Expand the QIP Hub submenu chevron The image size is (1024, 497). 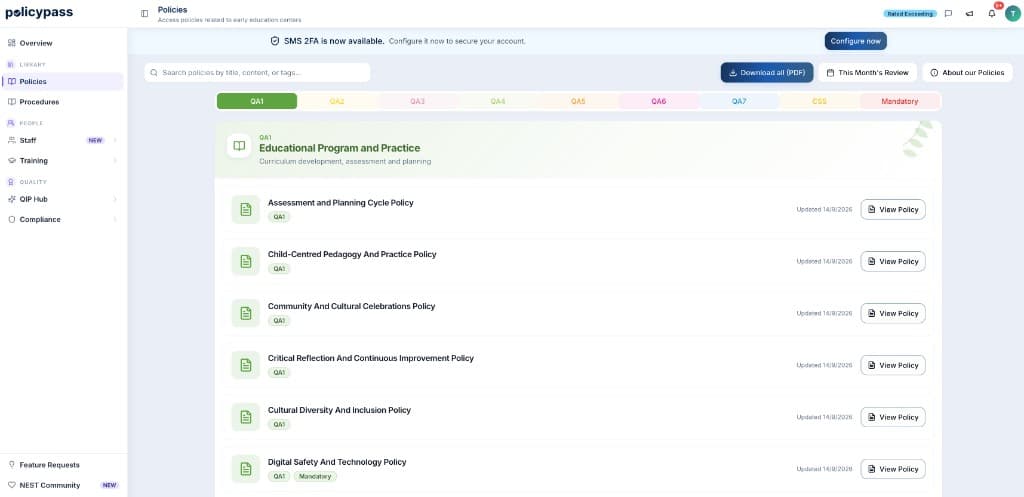click(x=115, y=199)
